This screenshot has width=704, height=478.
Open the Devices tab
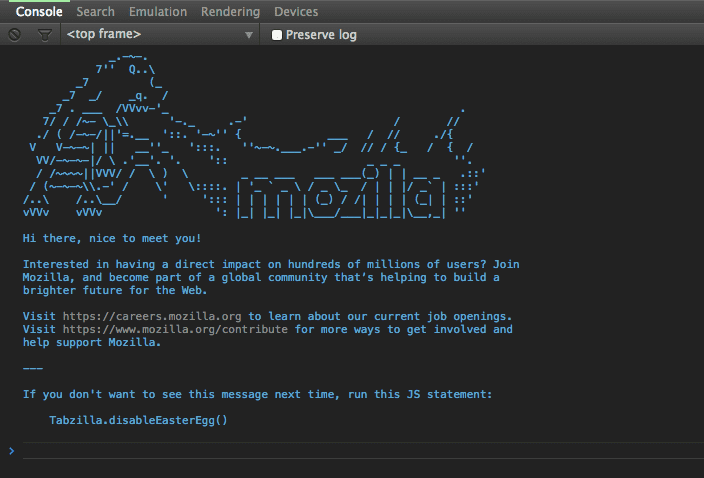[296, 12]
